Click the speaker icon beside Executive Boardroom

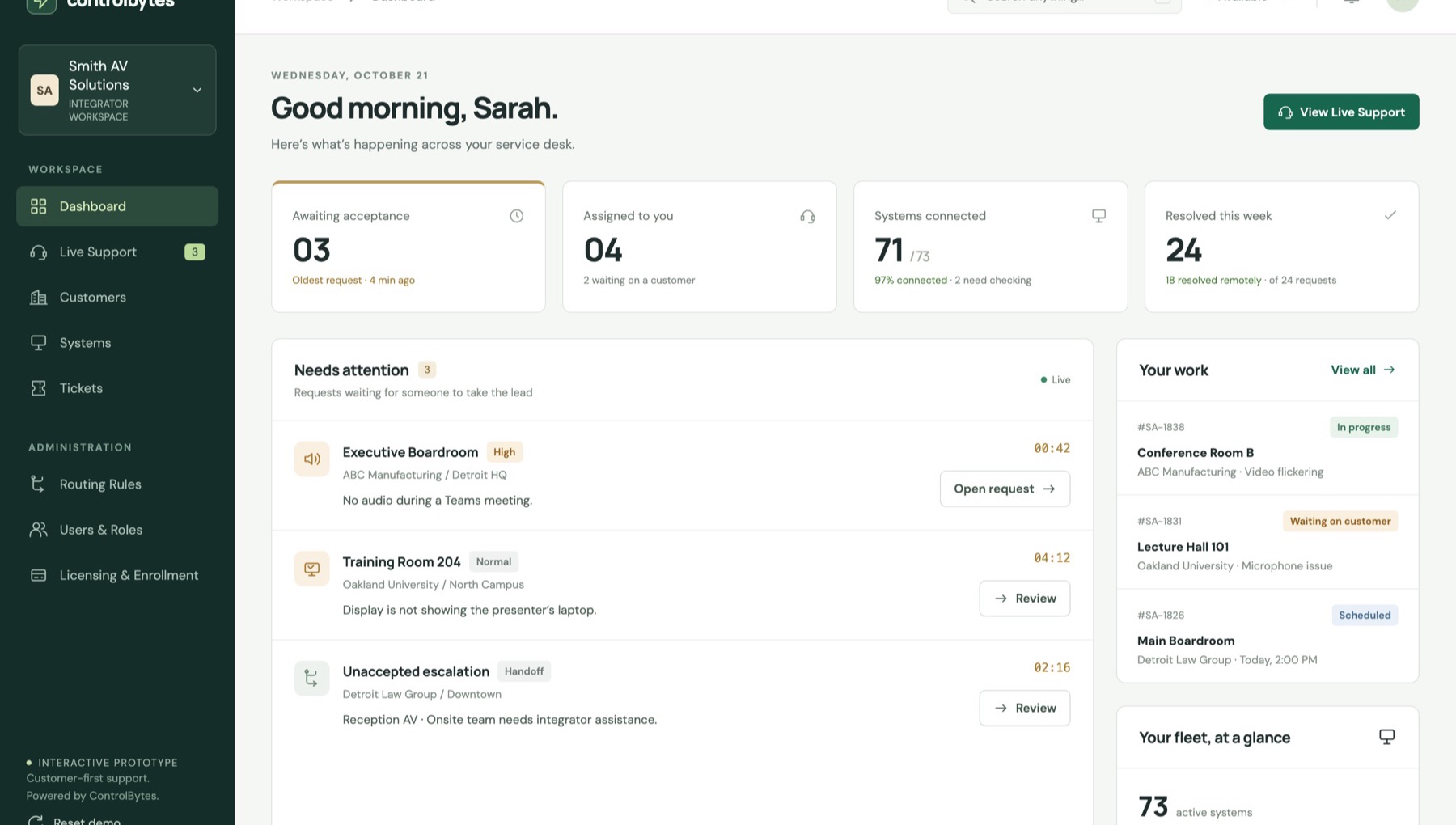pyautogui.click(x=311, y=459)
